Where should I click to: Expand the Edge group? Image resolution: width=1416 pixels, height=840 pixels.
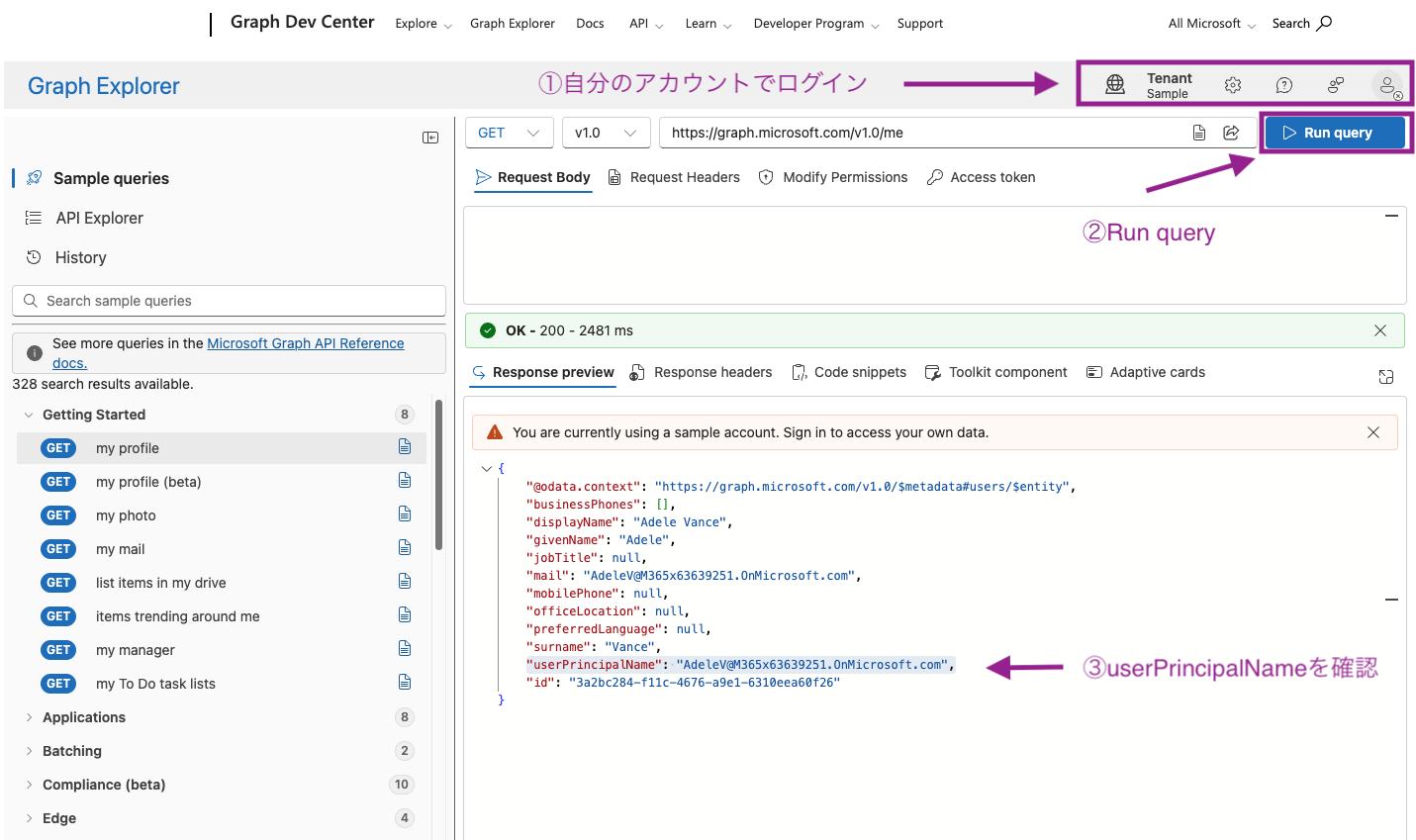(29, 818)
